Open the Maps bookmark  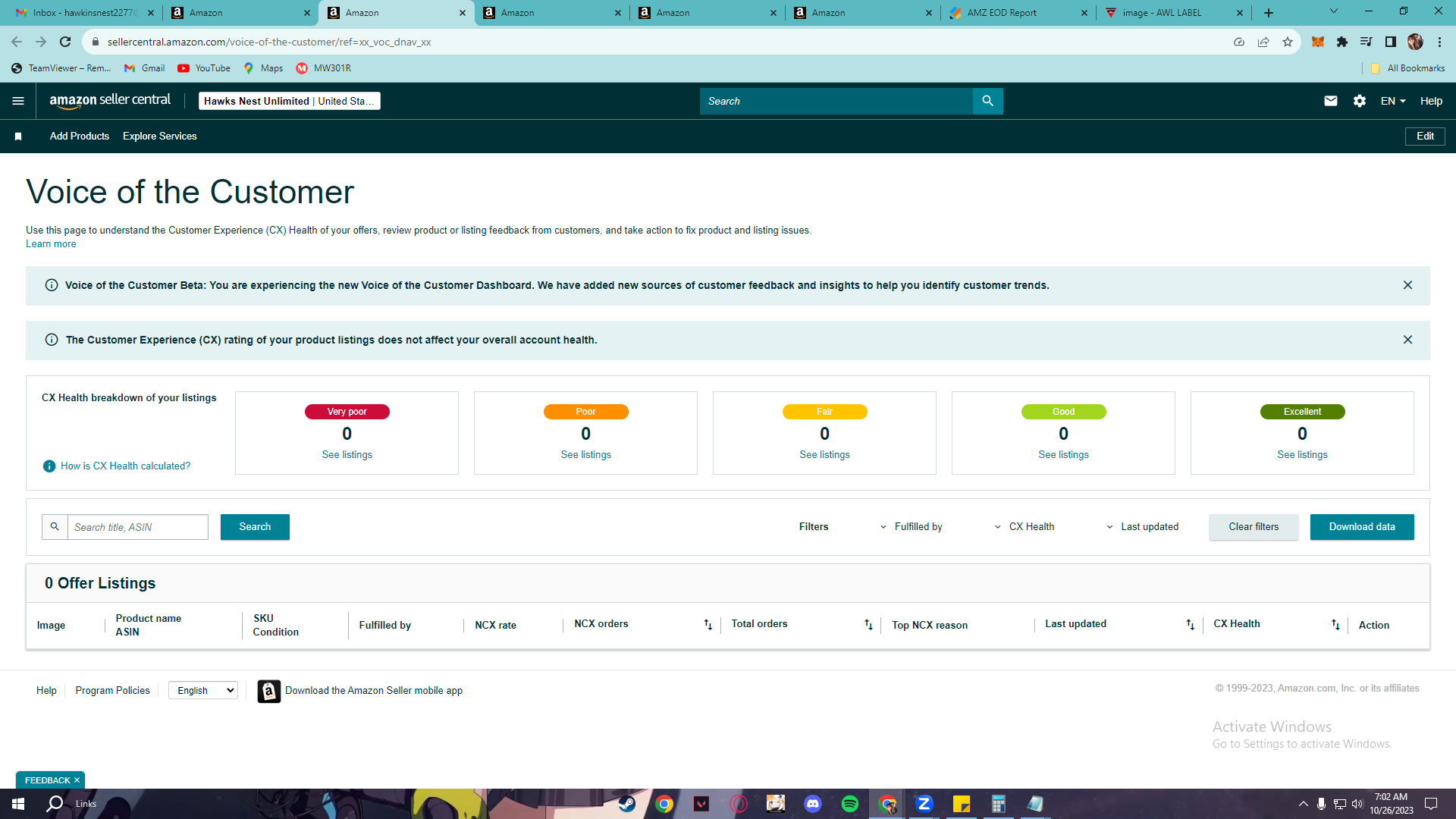[x=263, y=68]
